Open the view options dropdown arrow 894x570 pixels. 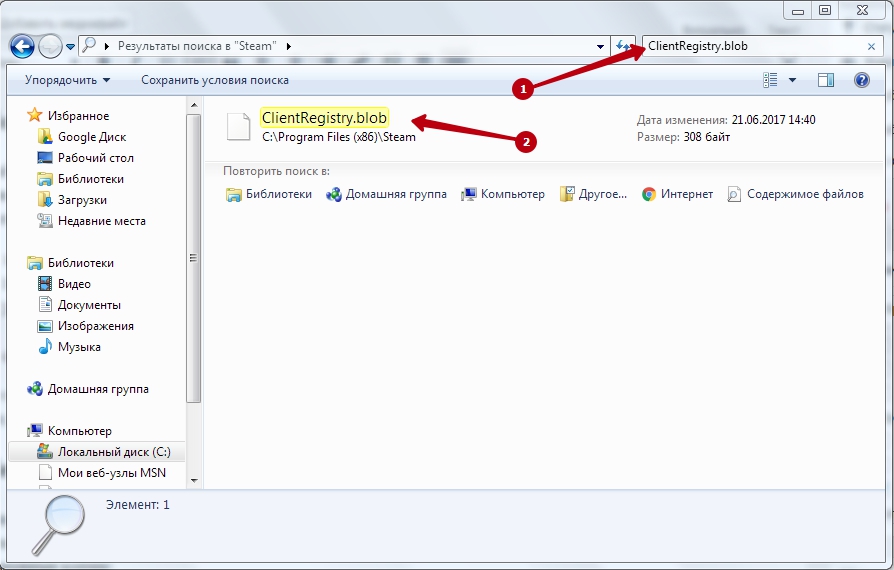(792, 80)
